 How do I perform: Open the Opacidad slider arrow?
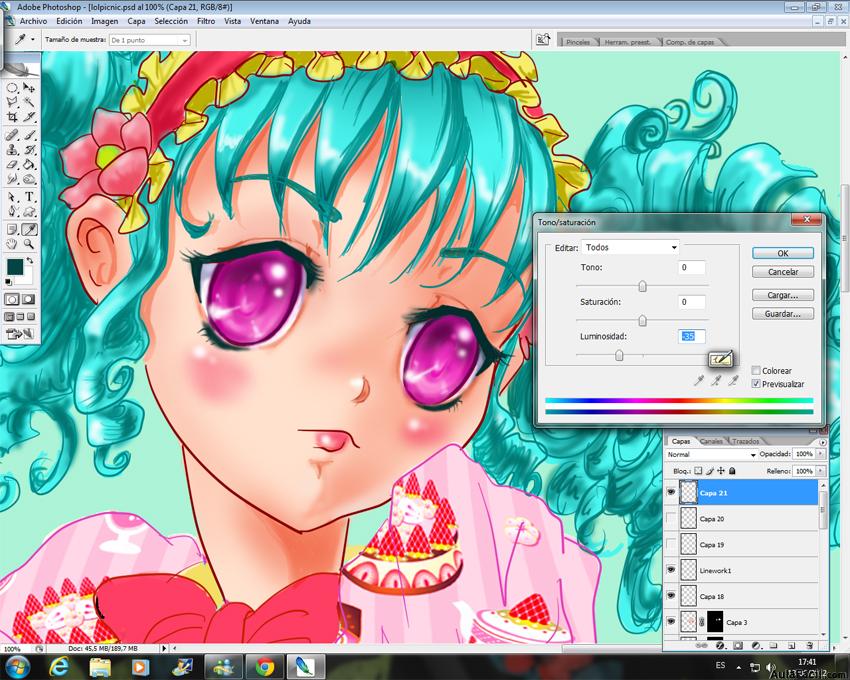820,454
